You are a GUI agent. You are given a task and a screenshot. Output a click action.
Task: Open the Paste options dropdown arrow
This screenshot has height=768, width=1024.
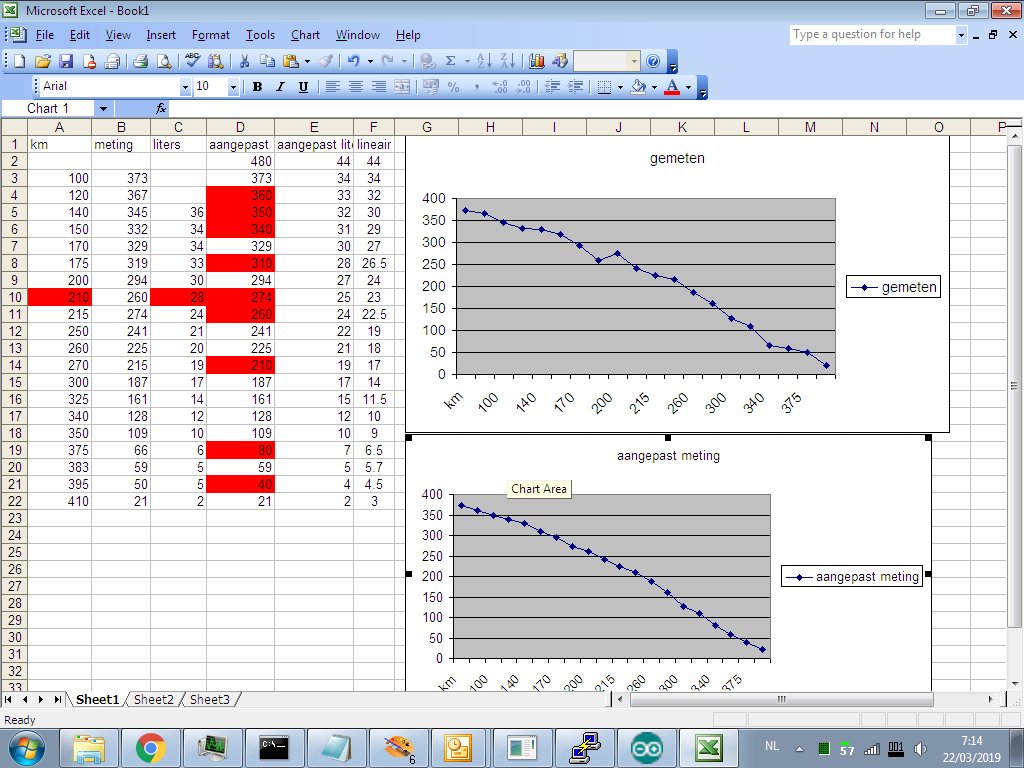(307, 61)
